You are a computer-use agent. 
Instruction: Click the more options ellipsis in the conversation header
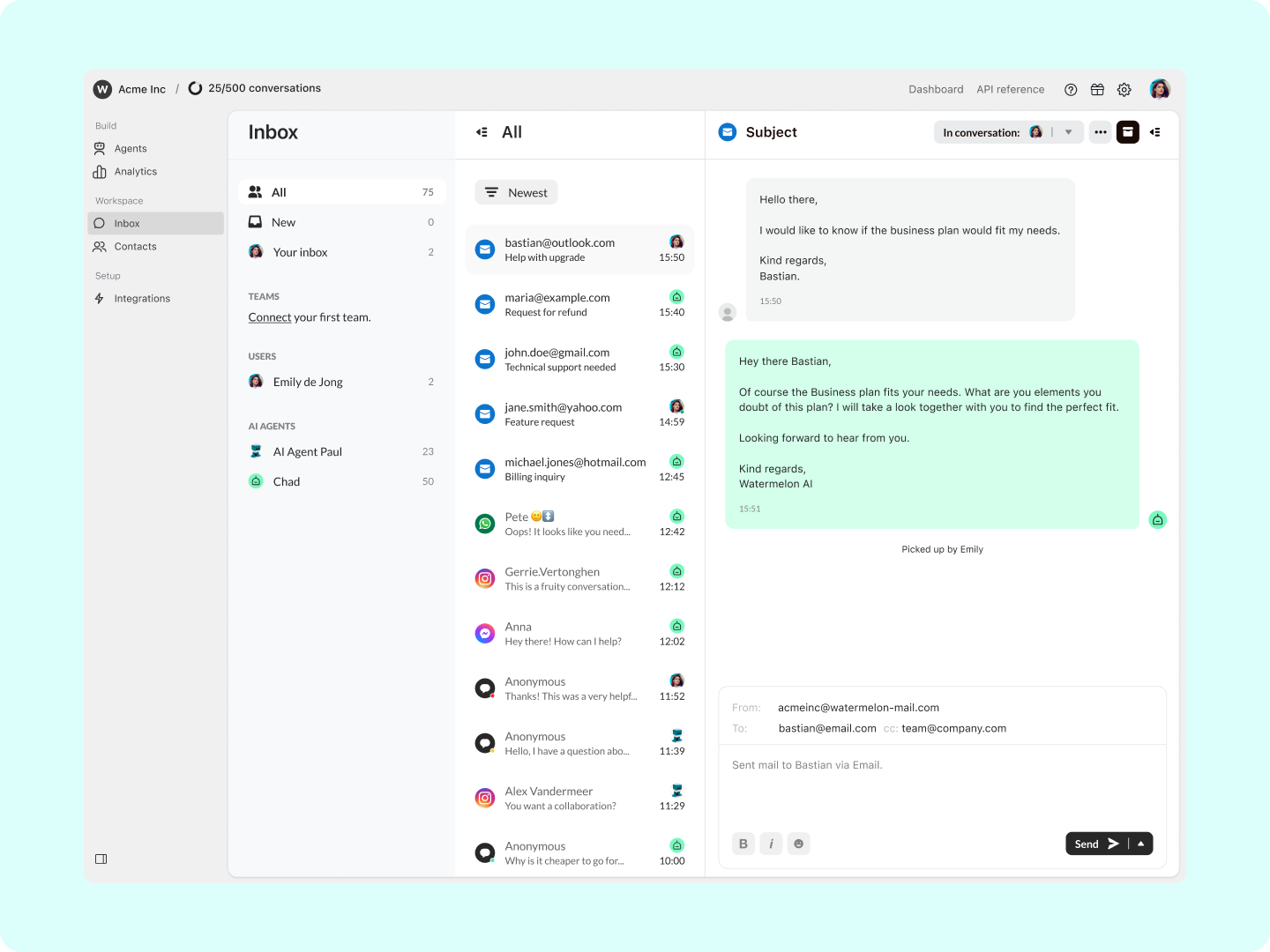coord(1100,132)
